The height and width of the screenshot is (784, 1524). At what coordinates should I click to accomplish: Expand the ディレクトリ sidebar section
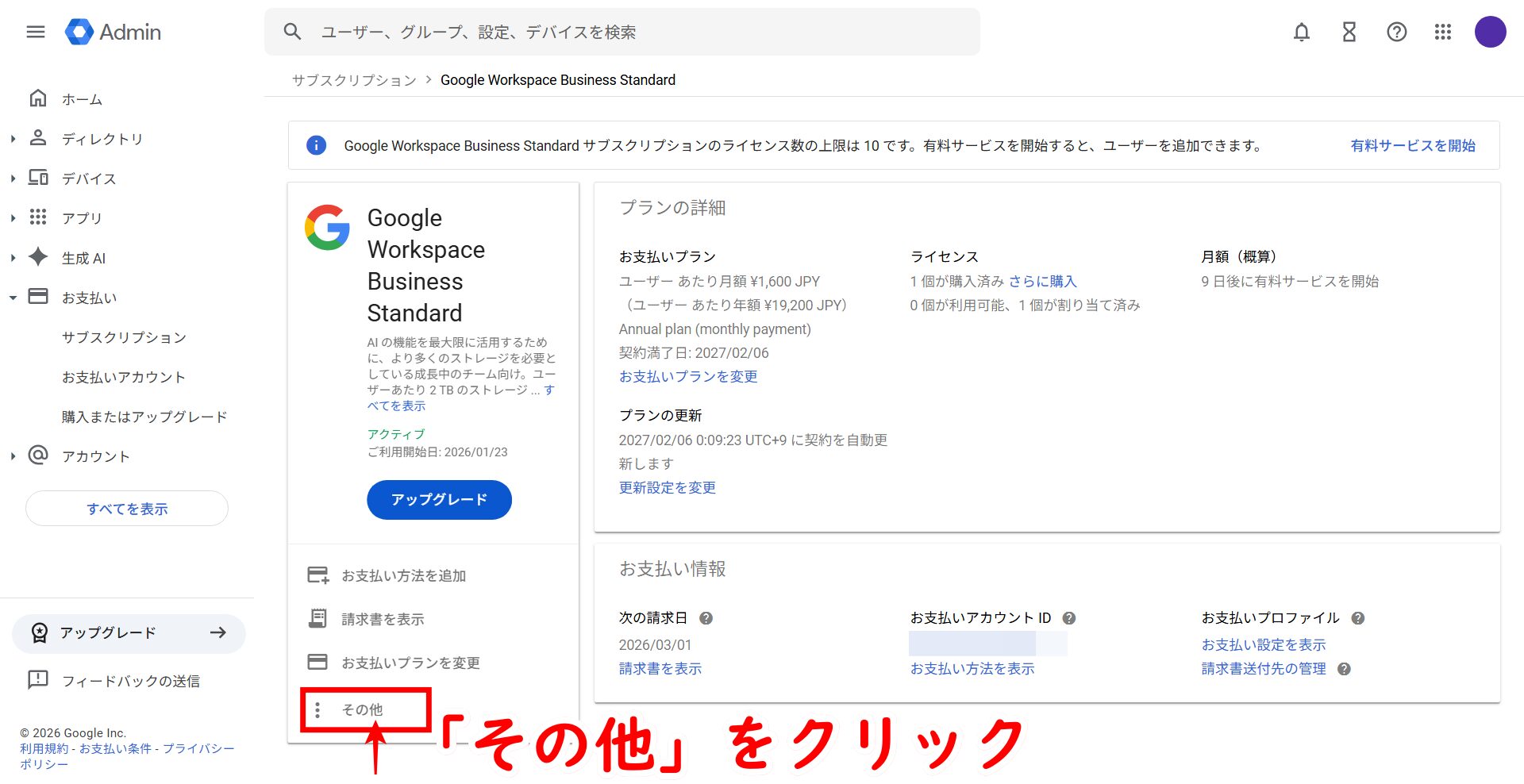(13, 139)
